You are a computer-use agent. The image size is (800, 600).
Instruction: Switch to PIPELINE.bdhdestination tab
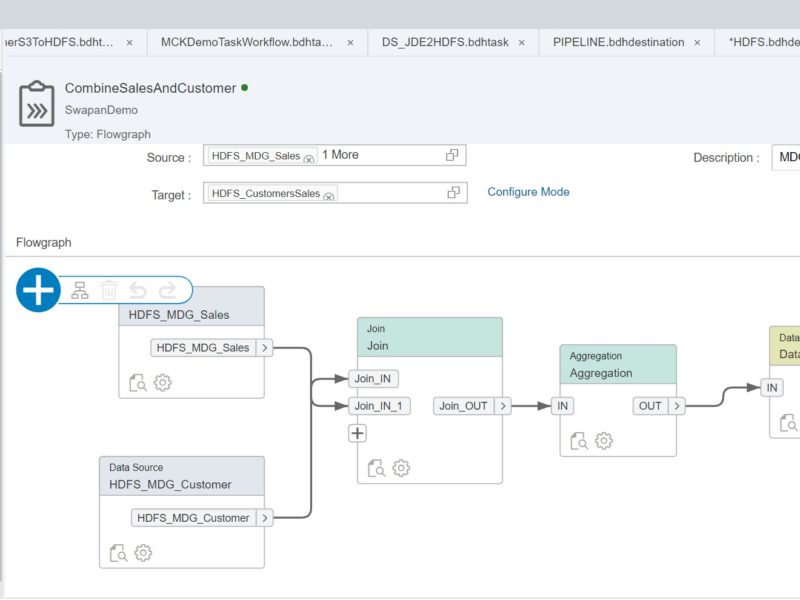coord(618,42)
